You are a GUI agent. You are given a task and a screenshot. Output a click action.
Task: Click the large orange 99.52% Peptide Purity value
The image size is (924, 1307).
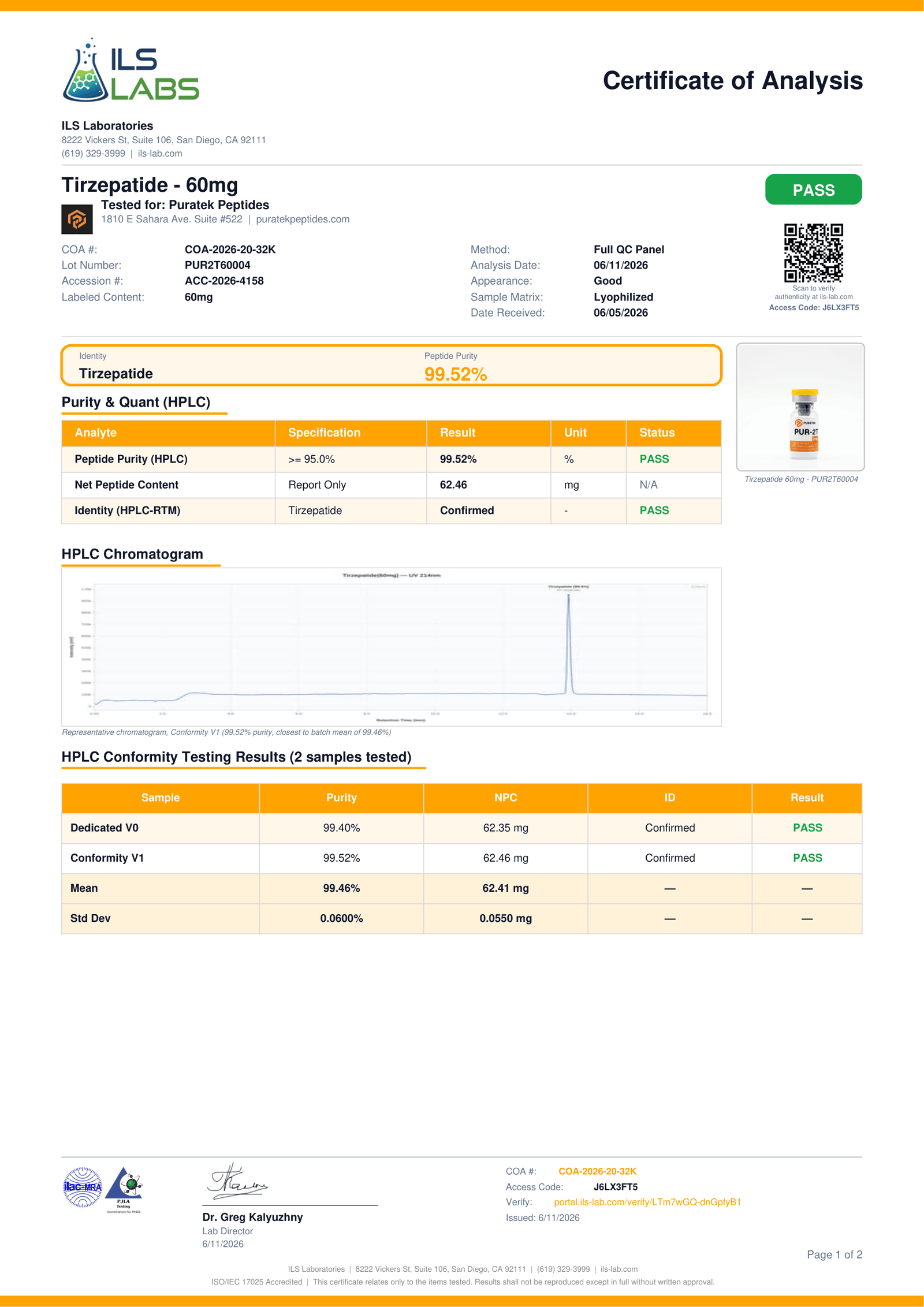coord(456,374)
